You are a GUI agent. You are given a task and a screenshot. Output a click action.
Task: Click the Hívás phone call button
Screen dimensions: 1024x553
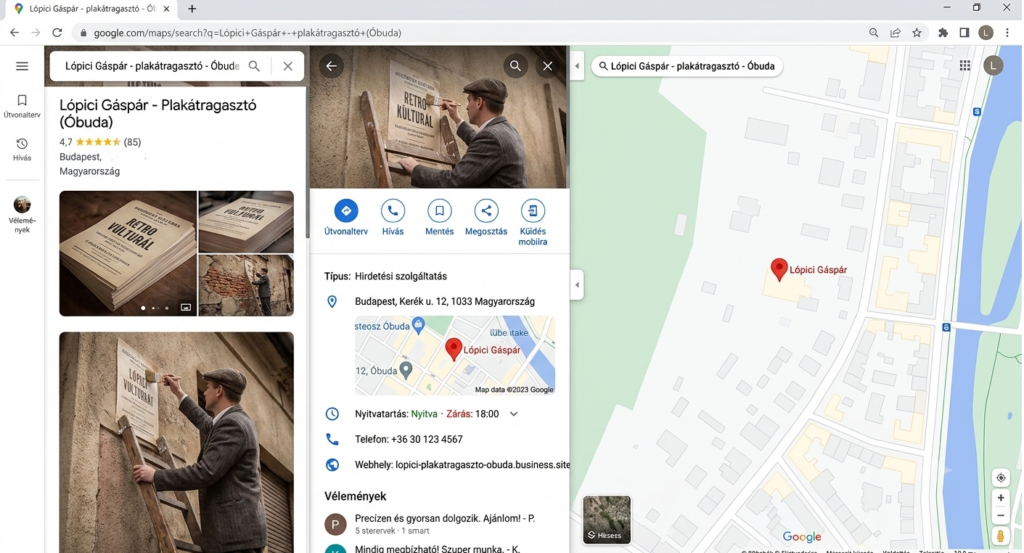click(x=392, y=217)
